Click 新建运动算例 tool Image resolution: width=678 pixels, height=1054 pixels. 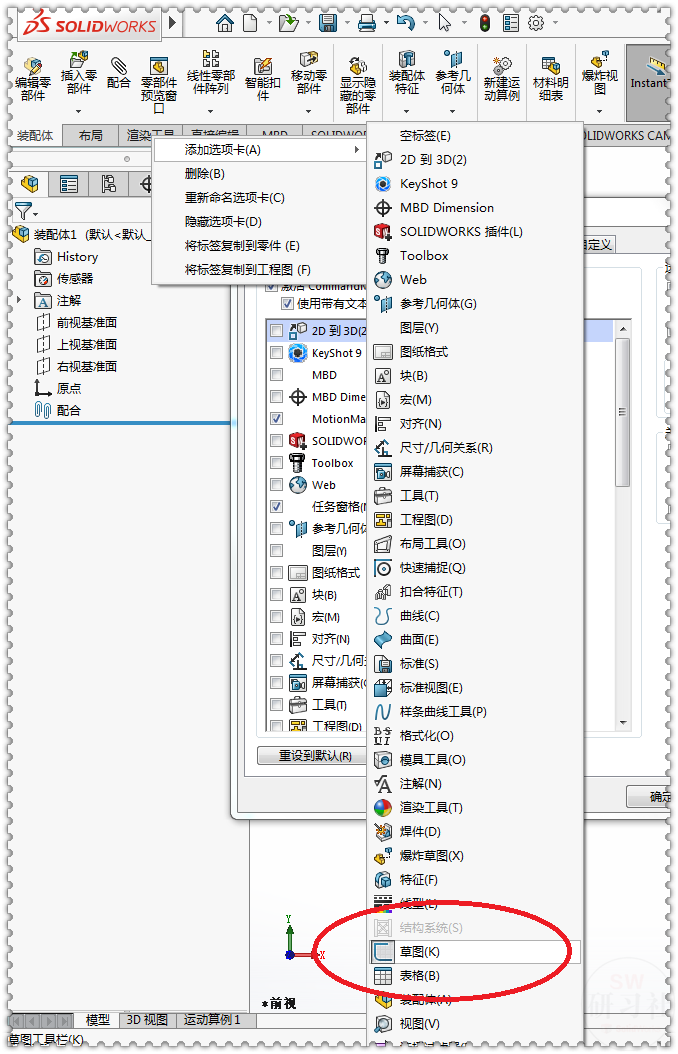coord(502,79)
